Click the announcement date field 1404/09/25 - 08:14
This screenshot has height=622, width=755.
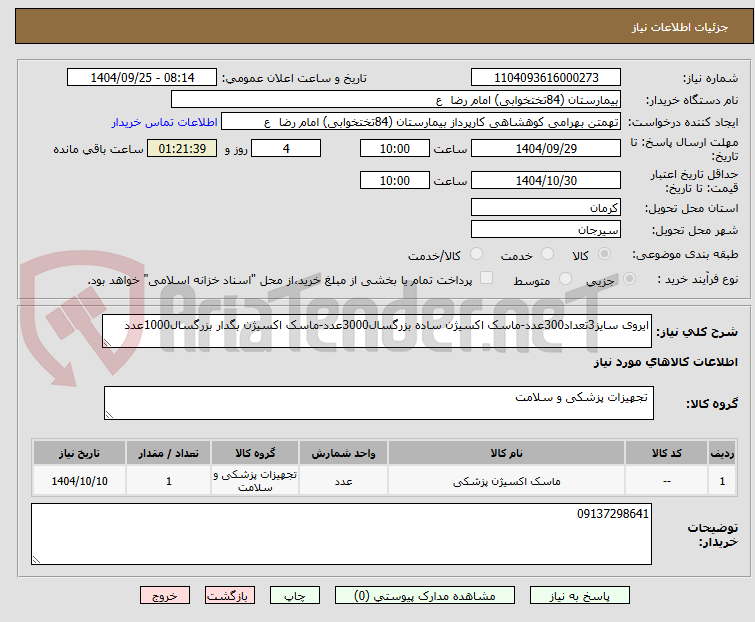click(142, 78)
